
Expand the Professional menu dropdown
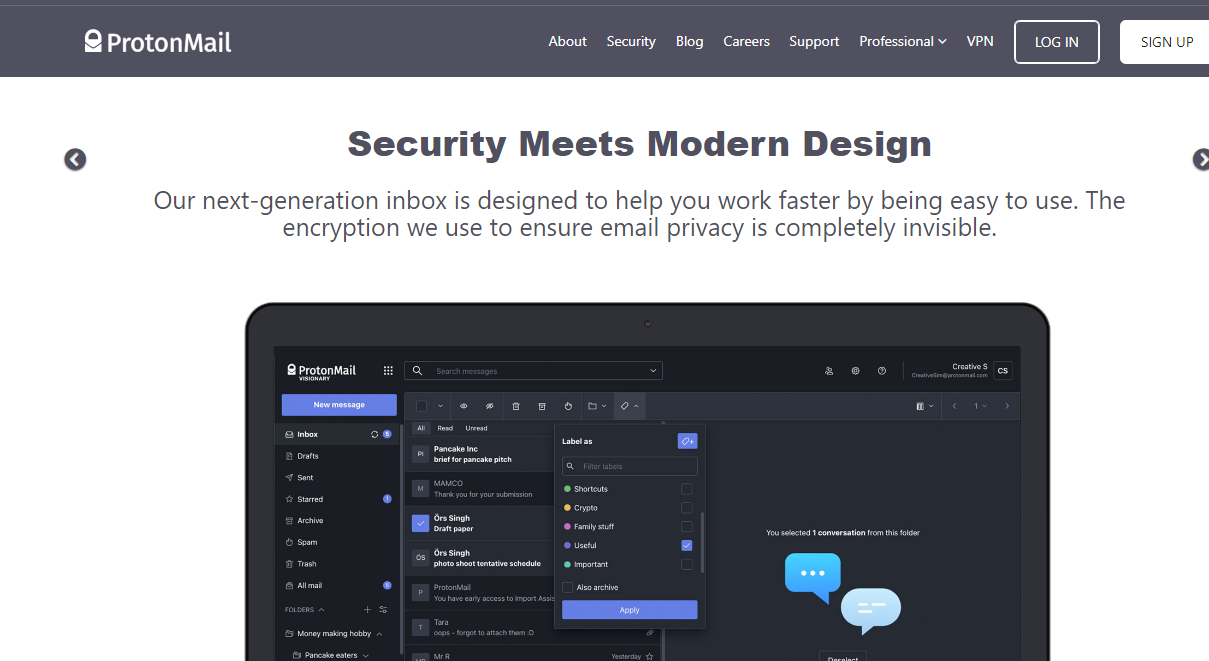coord(903,41)
